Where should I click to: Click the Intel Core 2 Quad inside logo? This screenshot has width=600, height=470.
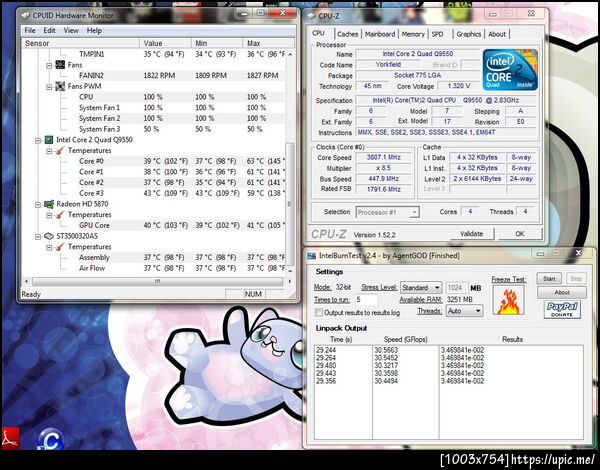[510, 70]
